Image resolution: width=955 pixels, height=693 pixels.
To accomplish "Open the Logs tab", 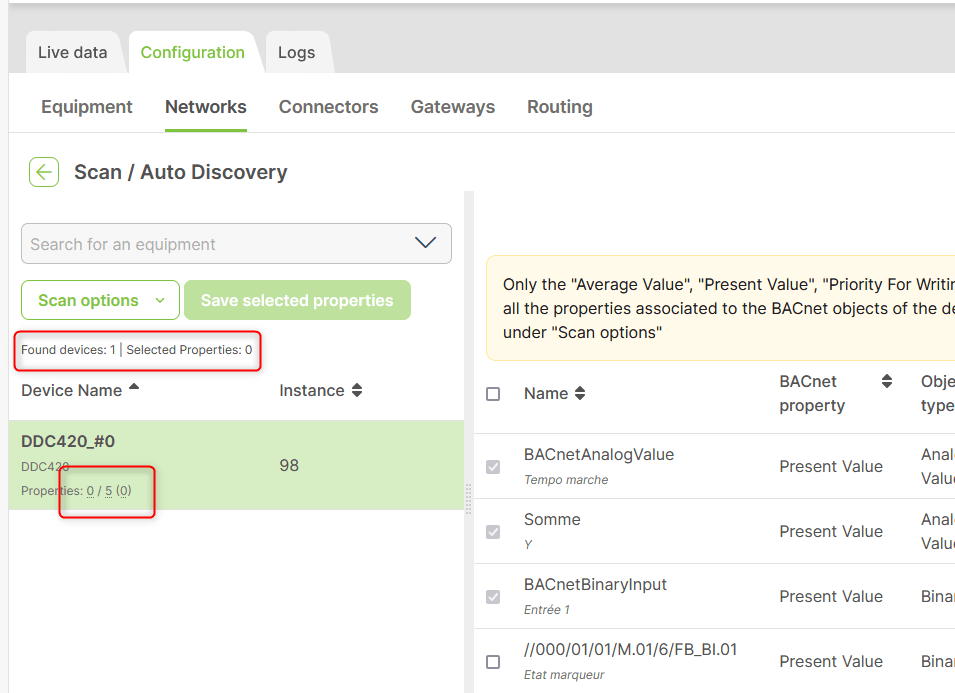I will 296,53.
